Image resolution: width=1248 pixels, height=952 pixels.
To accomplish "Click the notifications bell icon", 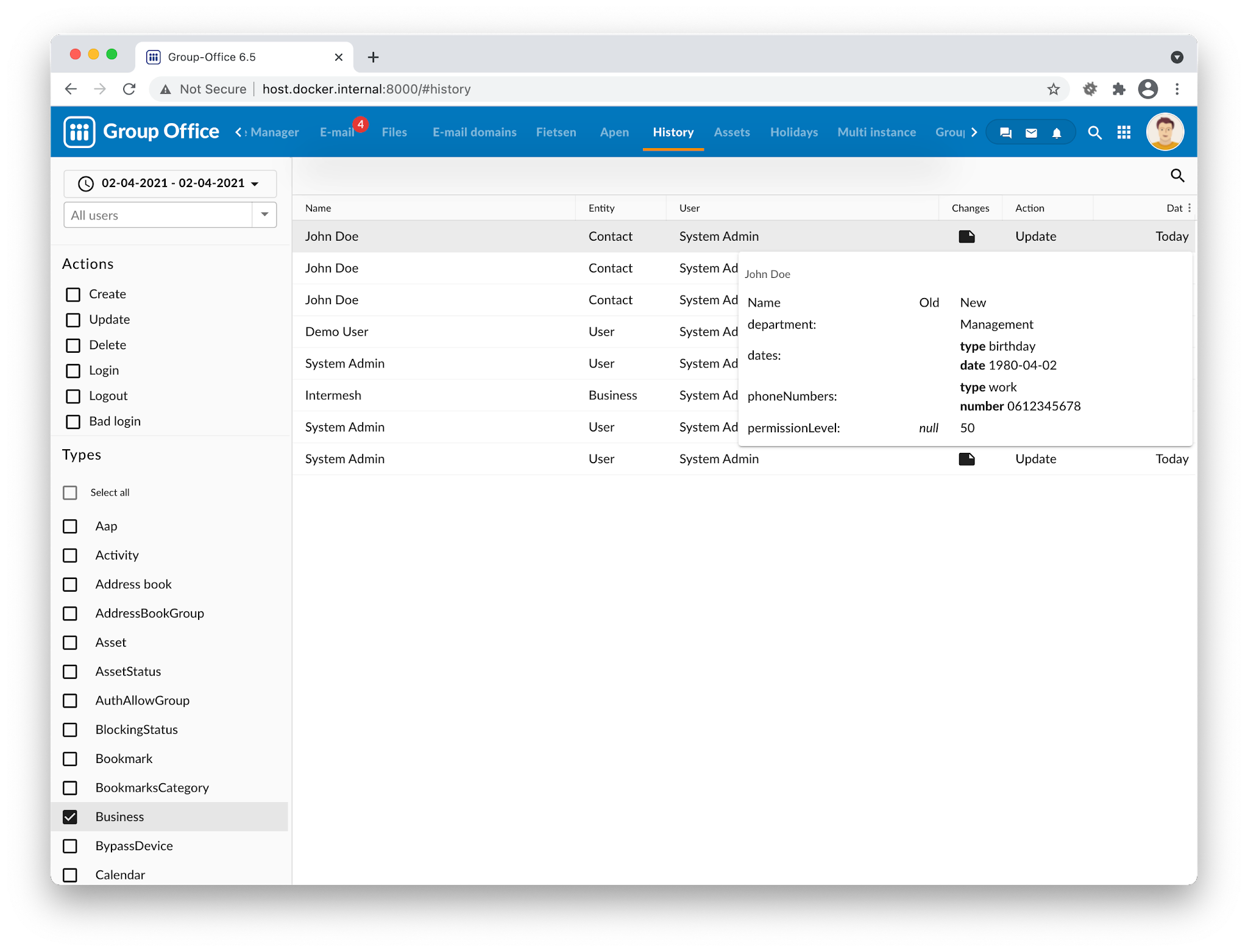I will [1057, 133].
